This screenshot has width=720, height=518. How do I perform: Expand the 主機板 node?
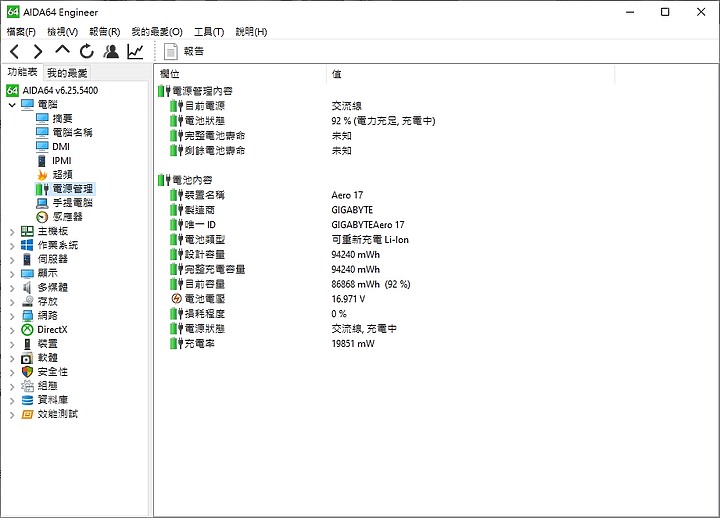[12, 232]
